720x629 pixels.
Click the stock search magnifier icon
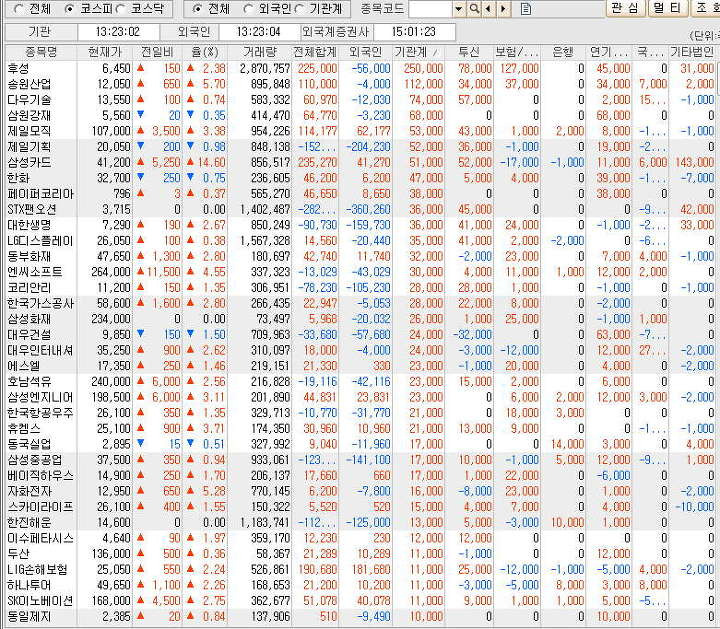[x=474, y=9]
